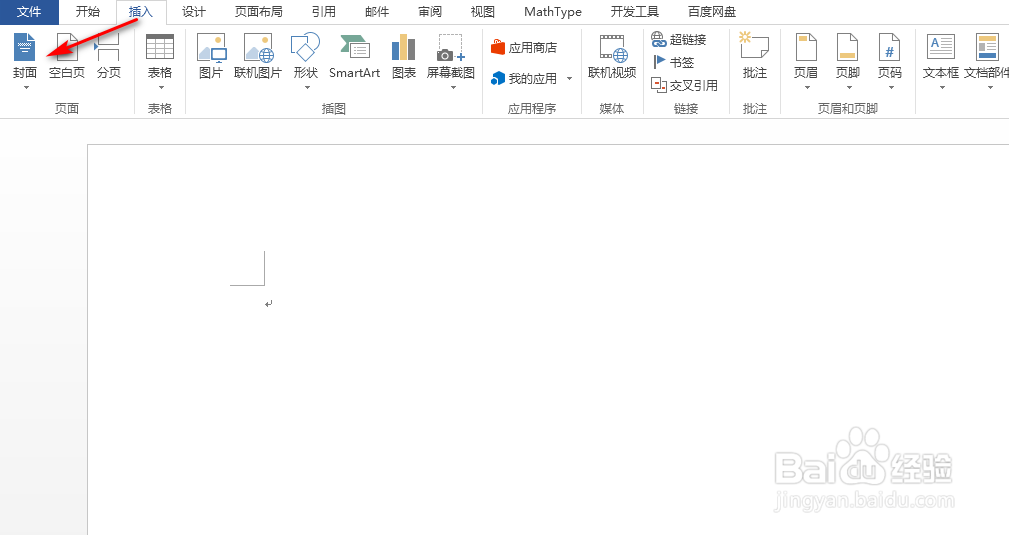Insert a Cross-reference (交叉引用)
Viewport: 1009px width, 535px height.
pyautogui.click(x=684, y=85)
